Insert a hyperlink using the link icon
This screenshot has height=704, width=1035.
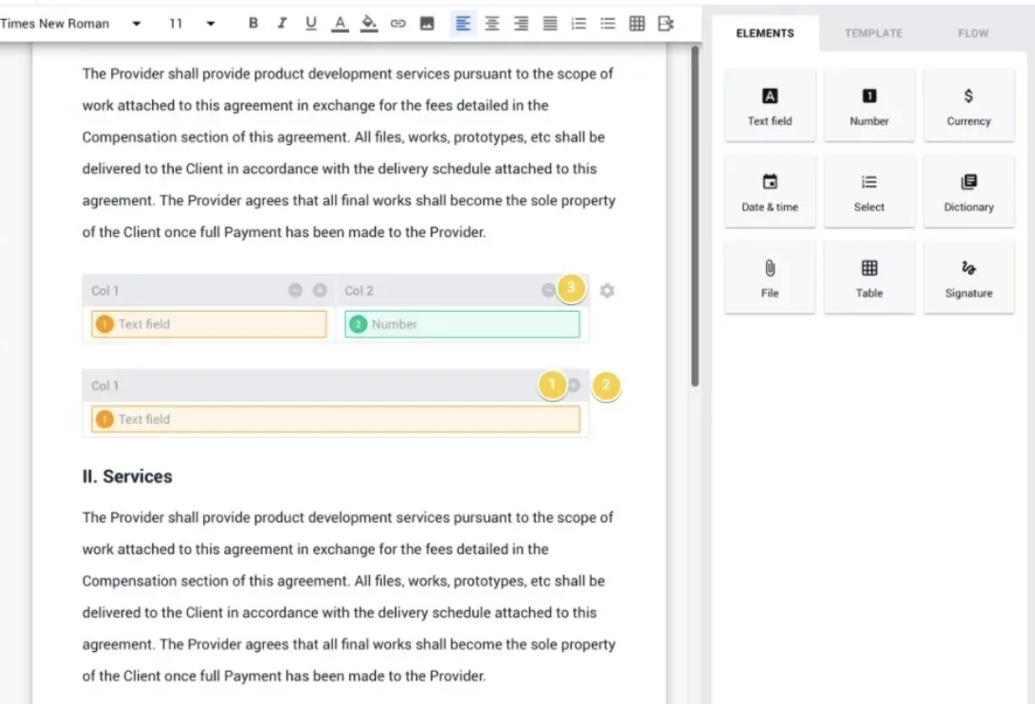398,23
